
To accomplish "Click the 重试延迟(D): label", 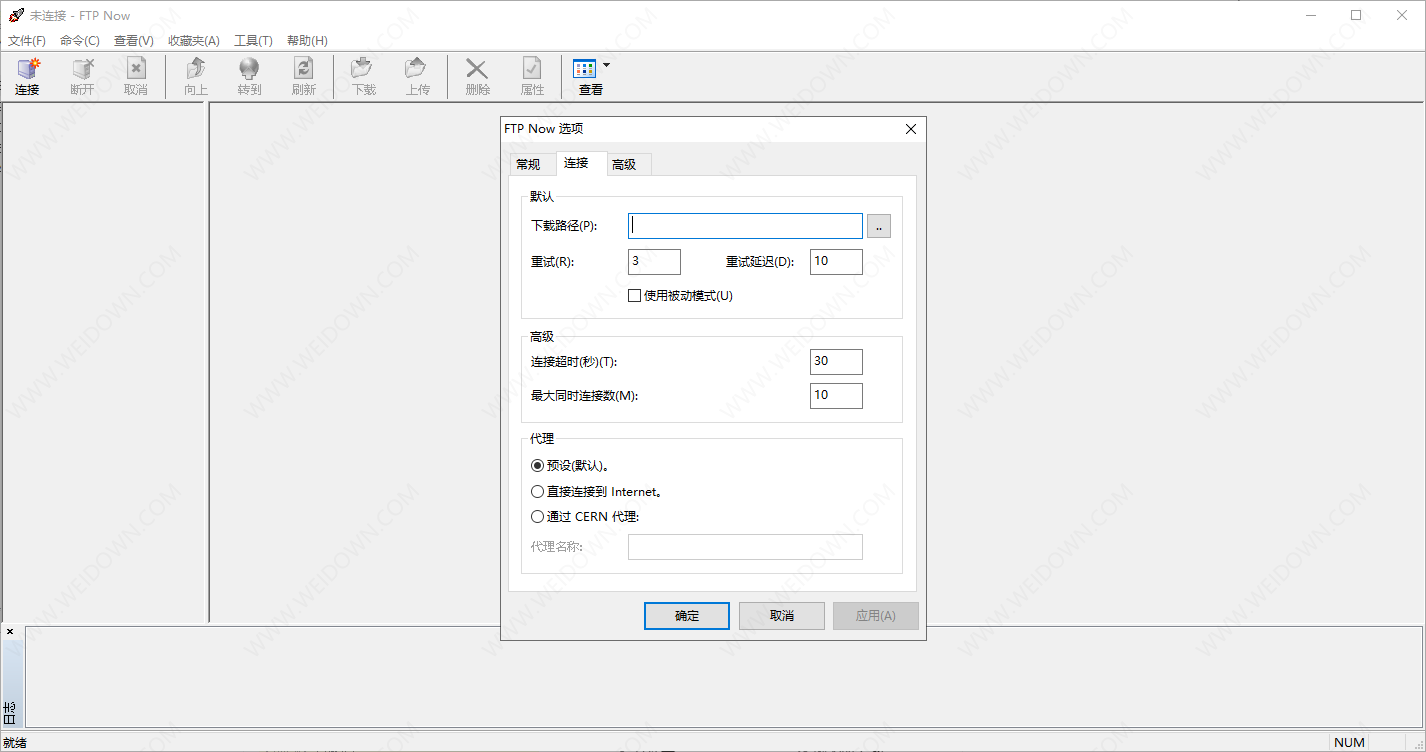I will pos(760,262).
